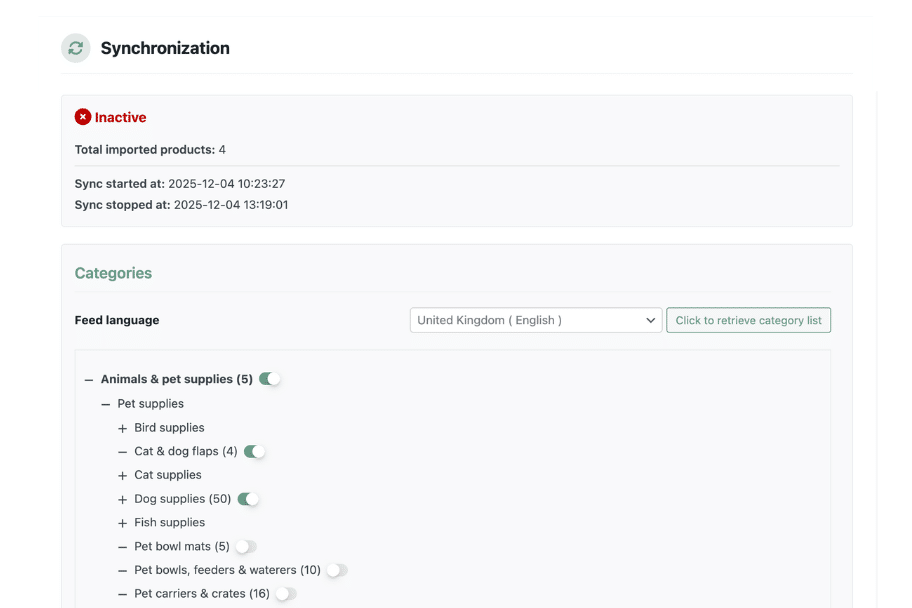Disable the Dog supplies toggle
The width and height of the screenshot is (912, 608).
(x=248, y=499)
